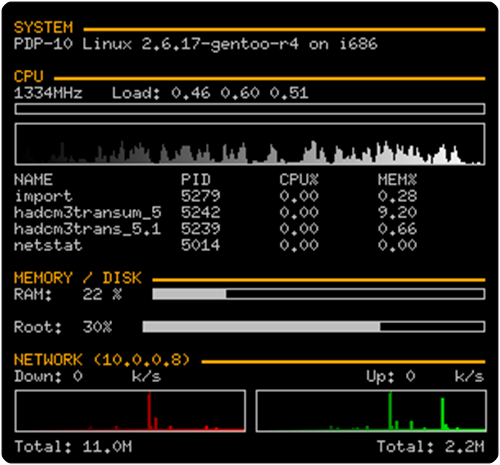Click the MEM% column header

(x=397, y=180)
